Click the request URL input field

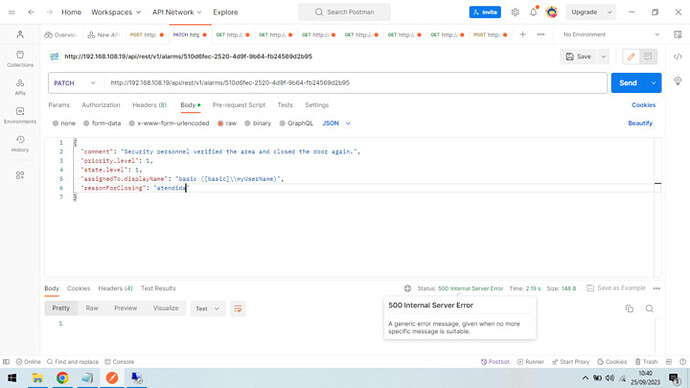pos(356,83)
